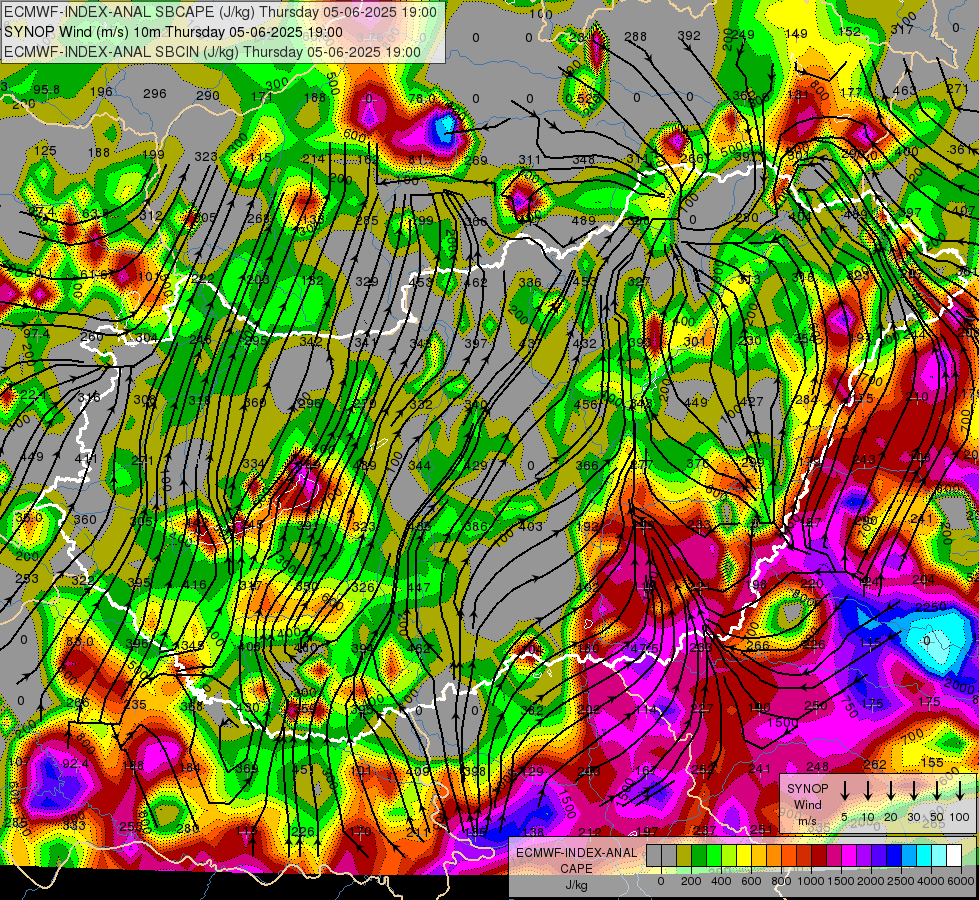979x900 pixels.
Task: Pick the cyan 4000 swatch in CAPE legend
Action: click(923, 856)
